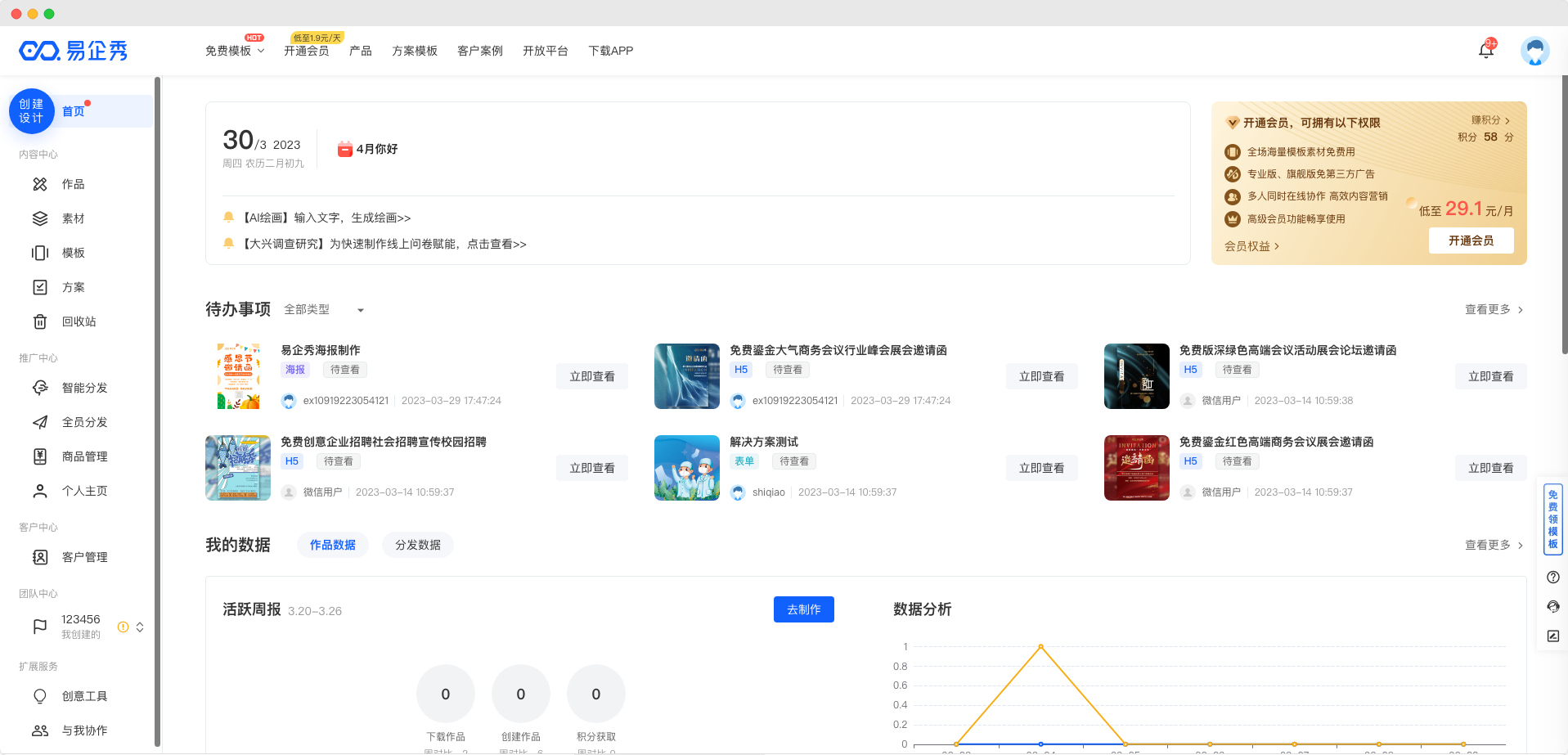1568x755 pixels.
Task: Click 立即查看 for 解决方案测试
Action: point(1041,468)
